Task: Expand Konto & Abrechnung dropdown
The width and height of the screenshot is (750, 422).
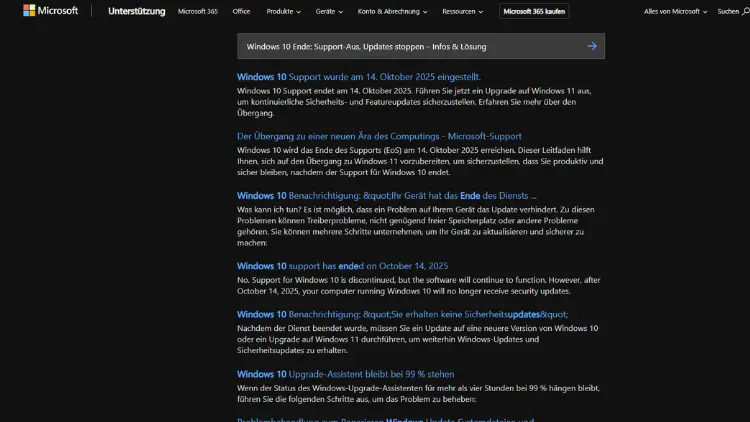Action: click(392, 11)
